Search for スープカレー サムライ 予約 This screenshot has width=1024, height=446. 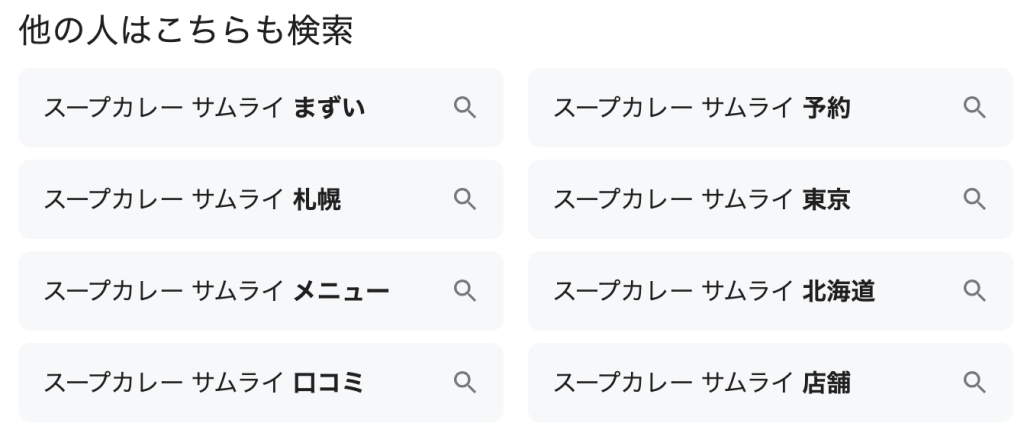click(x=702, y=107)
